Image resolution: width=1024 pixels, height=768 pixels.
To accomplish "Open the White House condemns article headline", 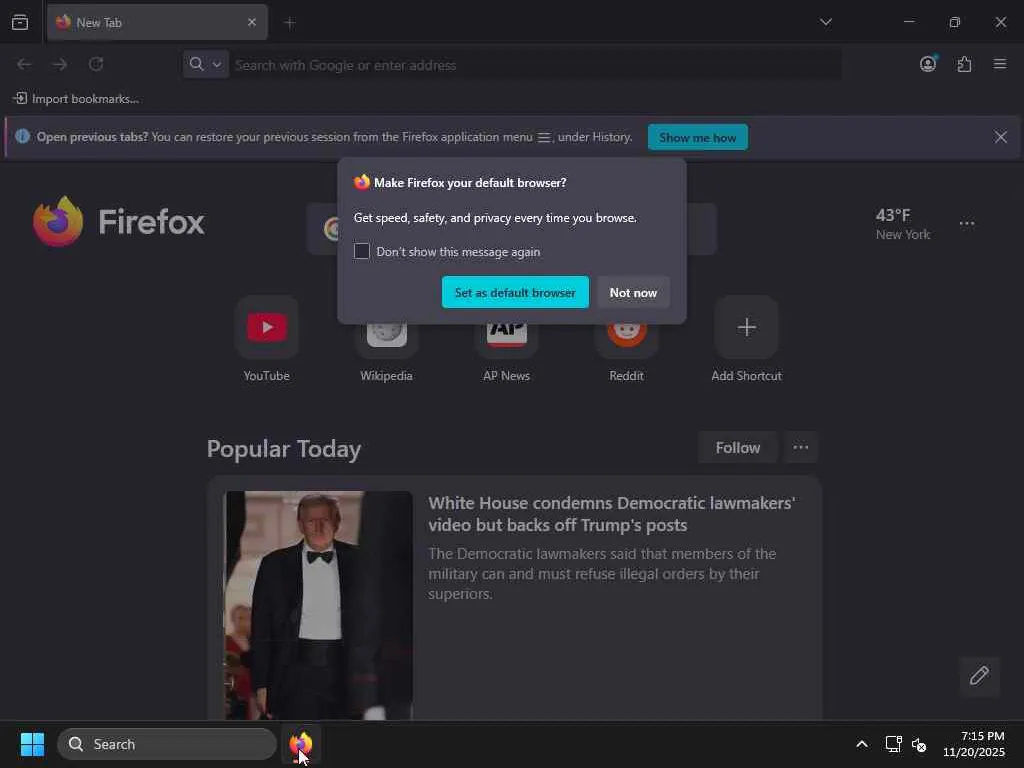I will pos(611,514).
